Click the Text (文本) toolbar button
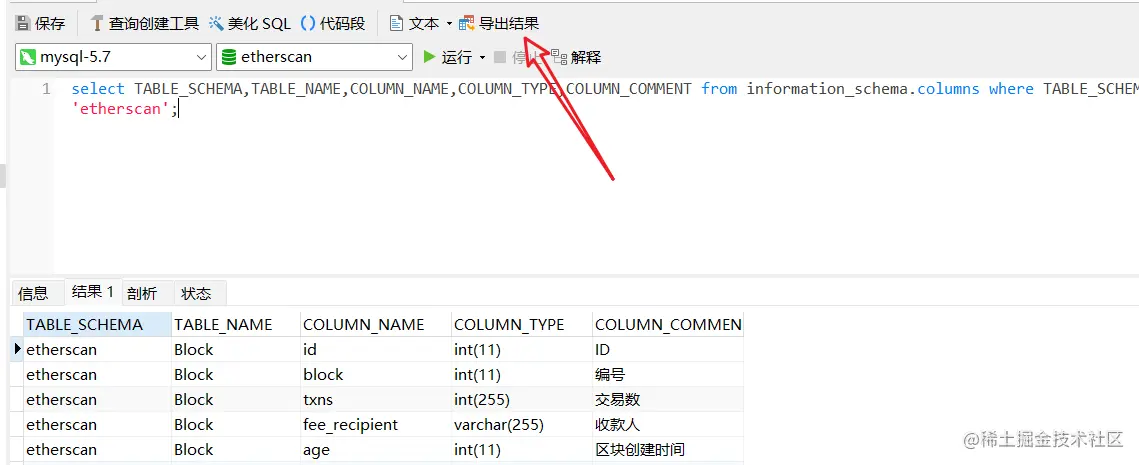The image size is (1139, 465). pyautogui.click(x=415, y=23)
